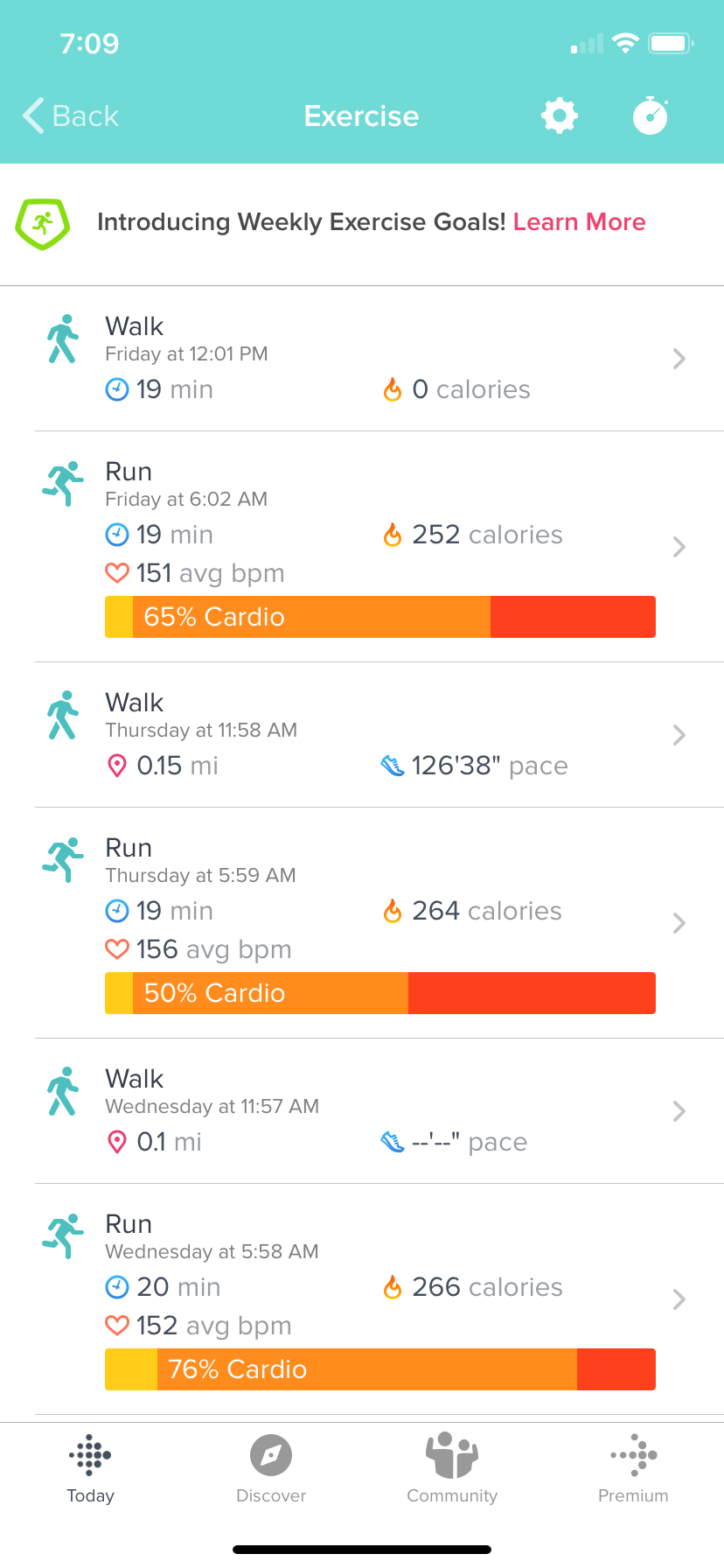Tap the Friday 6:02 AM run icon
The image size is (724, 1568).
coord(63,483)
